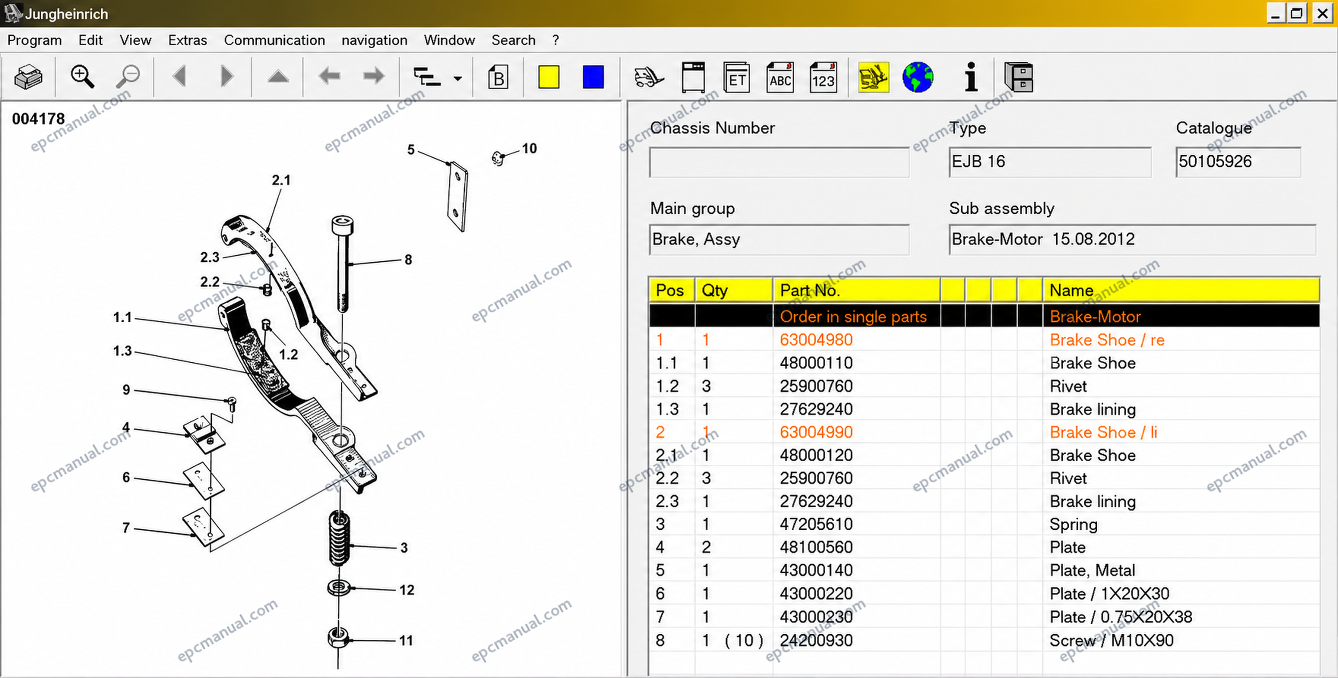
Task: Open the navigation menu
Action: [375, 40]
